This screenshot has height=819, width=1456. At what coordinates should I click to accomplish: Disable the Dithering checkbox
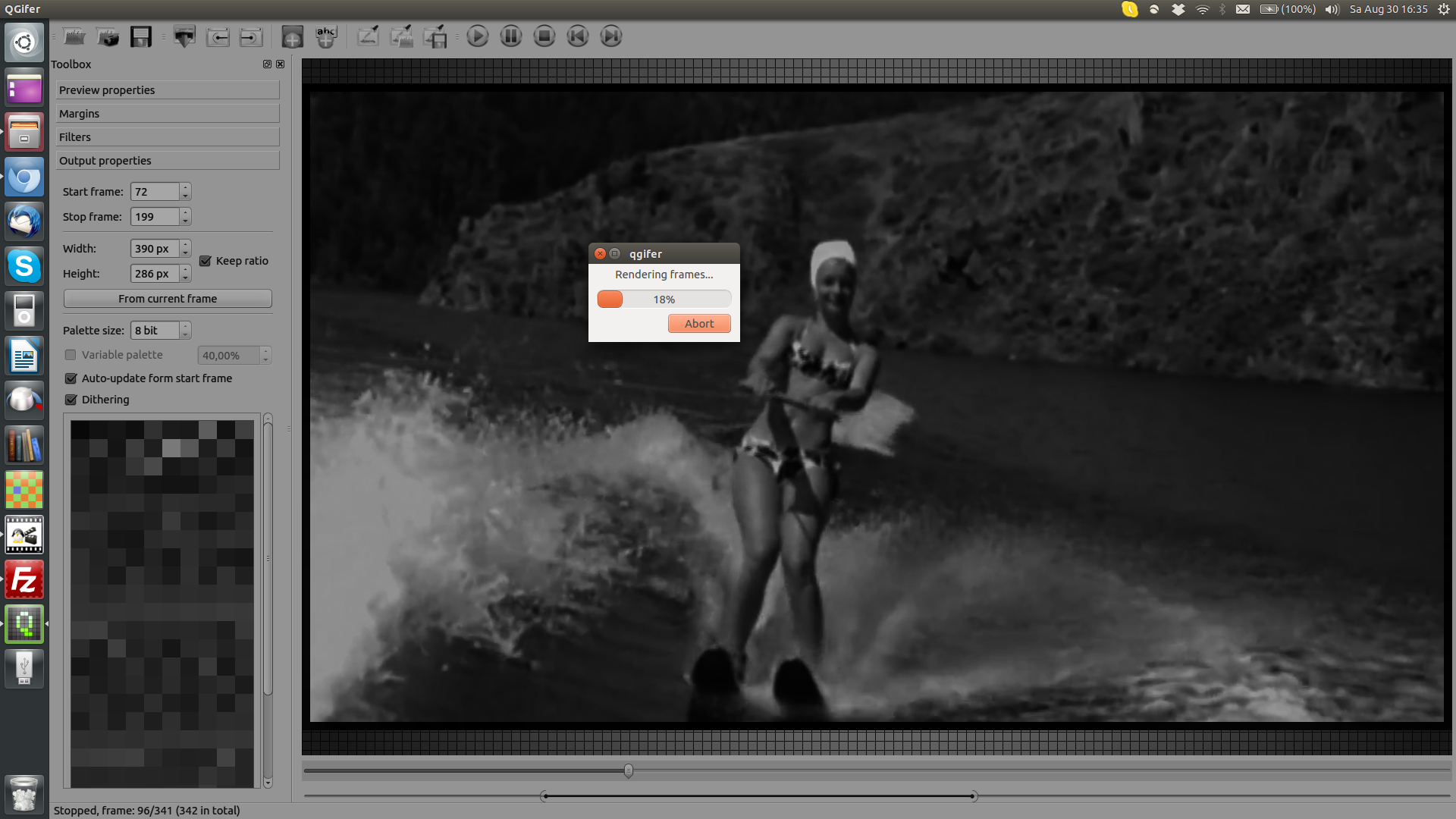(x=71, y=400)
